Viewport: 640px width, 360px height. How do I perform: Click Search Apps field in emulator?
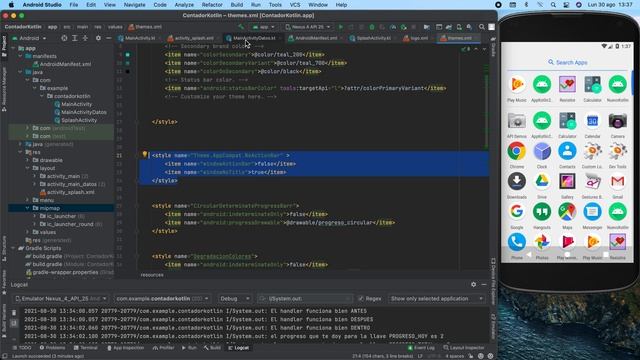coord(567,62)
